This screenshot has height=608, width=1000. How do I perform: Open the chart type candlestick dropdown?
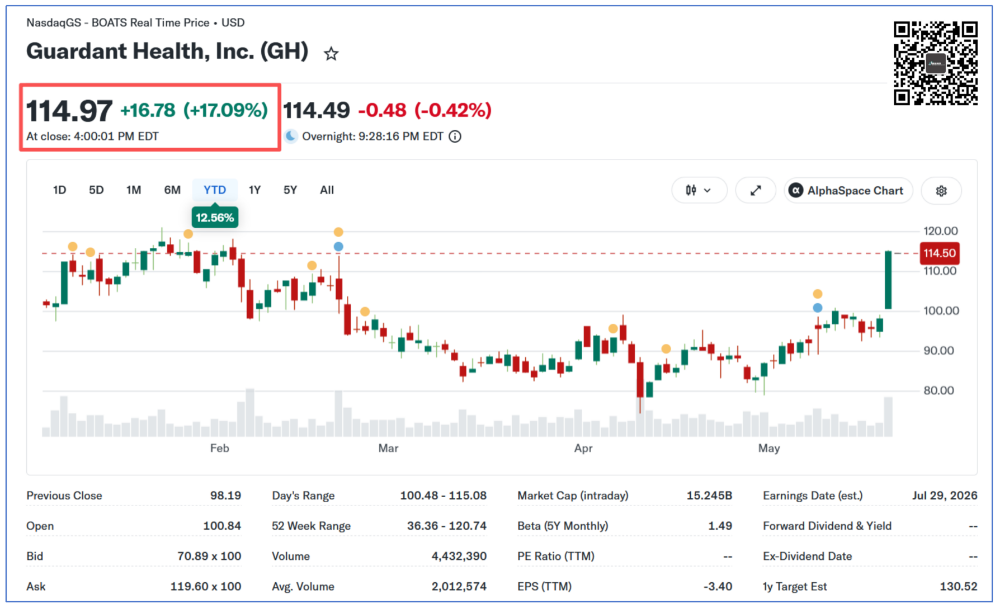(699, 190)
